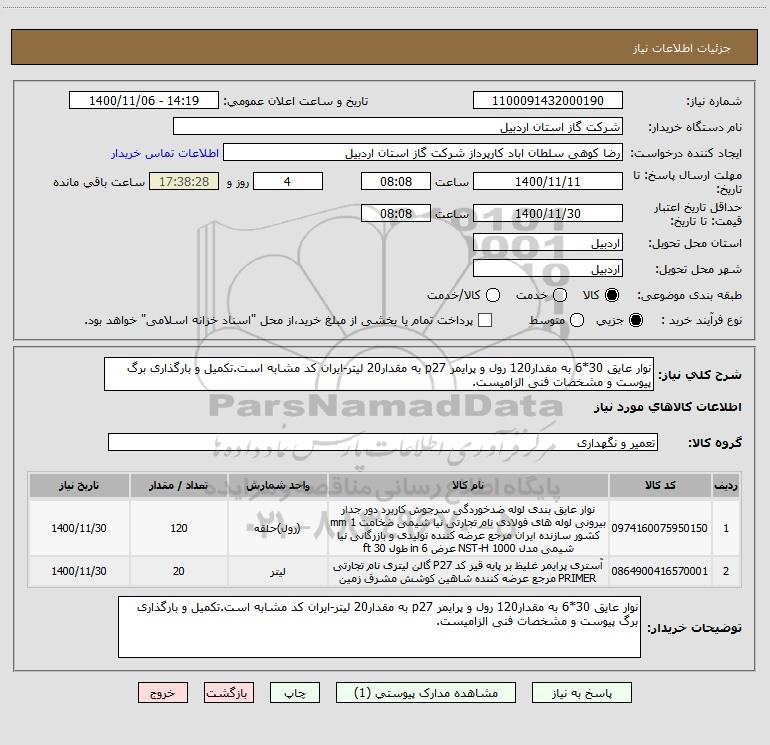This screenshot has height=745, width=770.
Task: Select the کالا/خدمت radio button
Action: click(x=493, y=295)
